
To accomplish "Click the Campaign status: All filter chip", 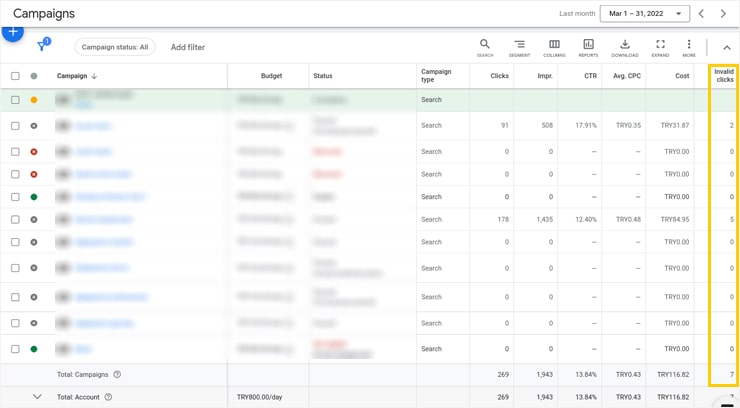I will (x=115, y=47).
